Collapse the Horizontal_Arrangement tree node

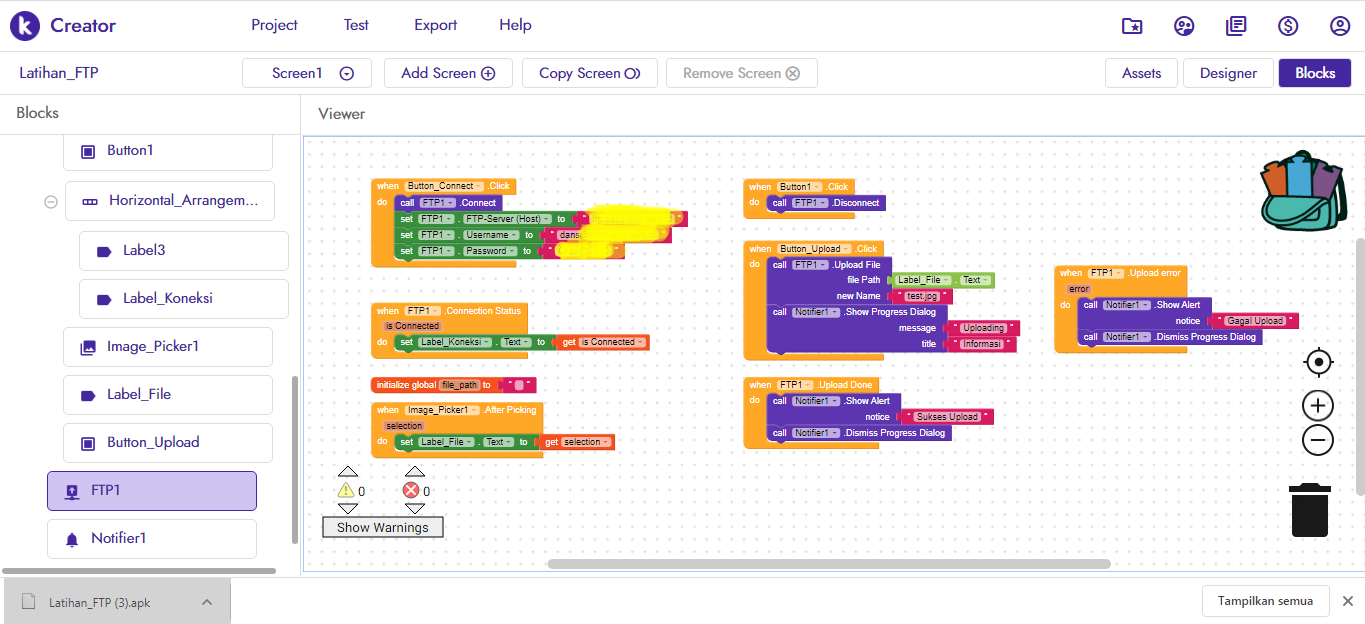[x=50, y=201]
